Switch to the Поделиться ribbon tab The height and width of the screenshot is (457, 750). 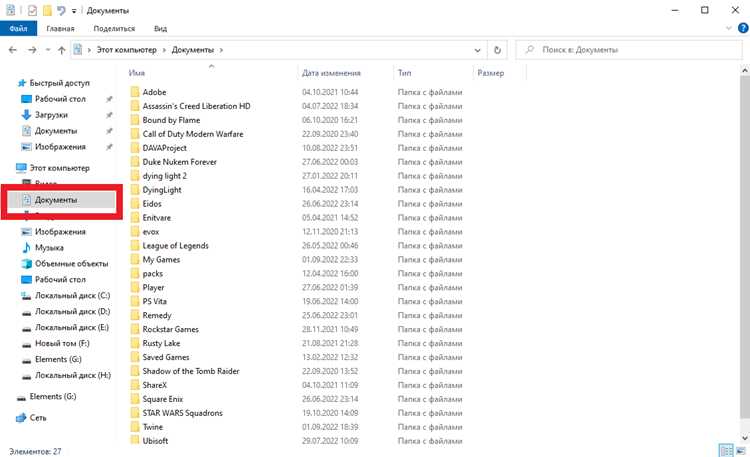click(114, 29)
